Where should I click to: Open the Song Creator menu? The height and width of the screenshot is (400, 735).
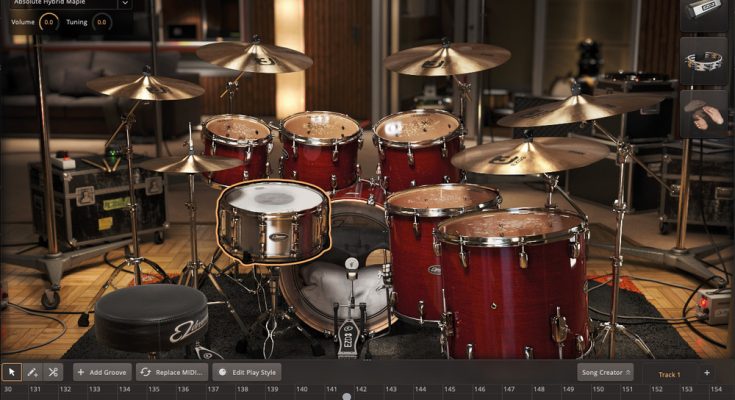605,372
